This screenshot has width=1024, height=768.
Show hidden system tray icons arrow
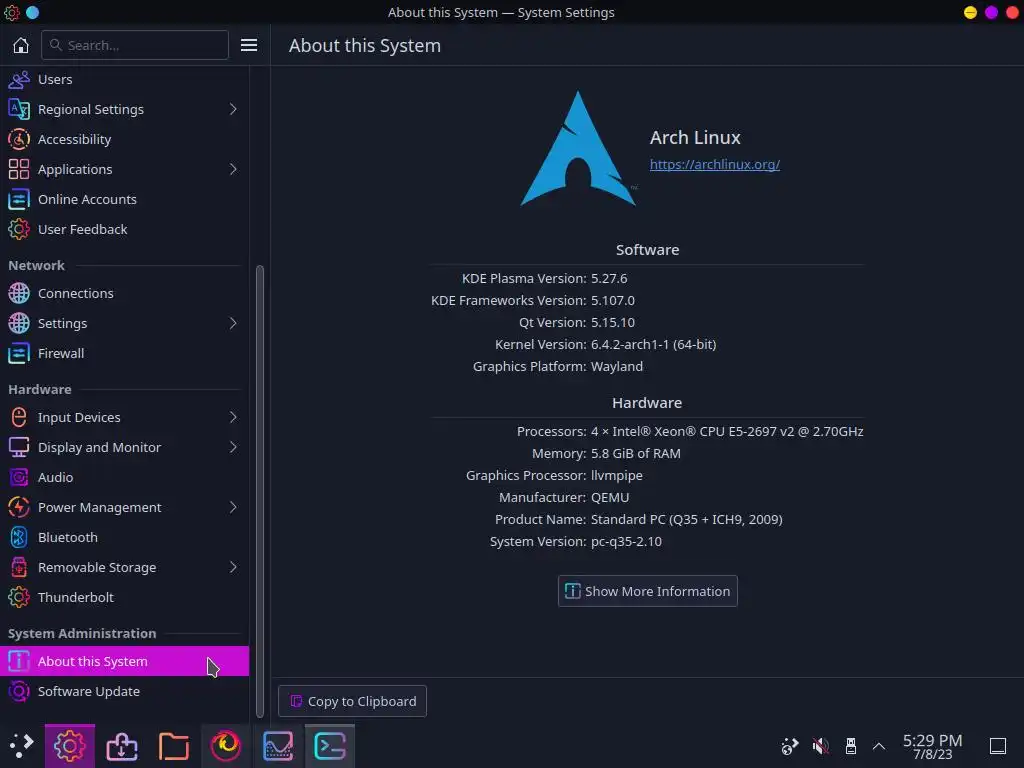879,746
